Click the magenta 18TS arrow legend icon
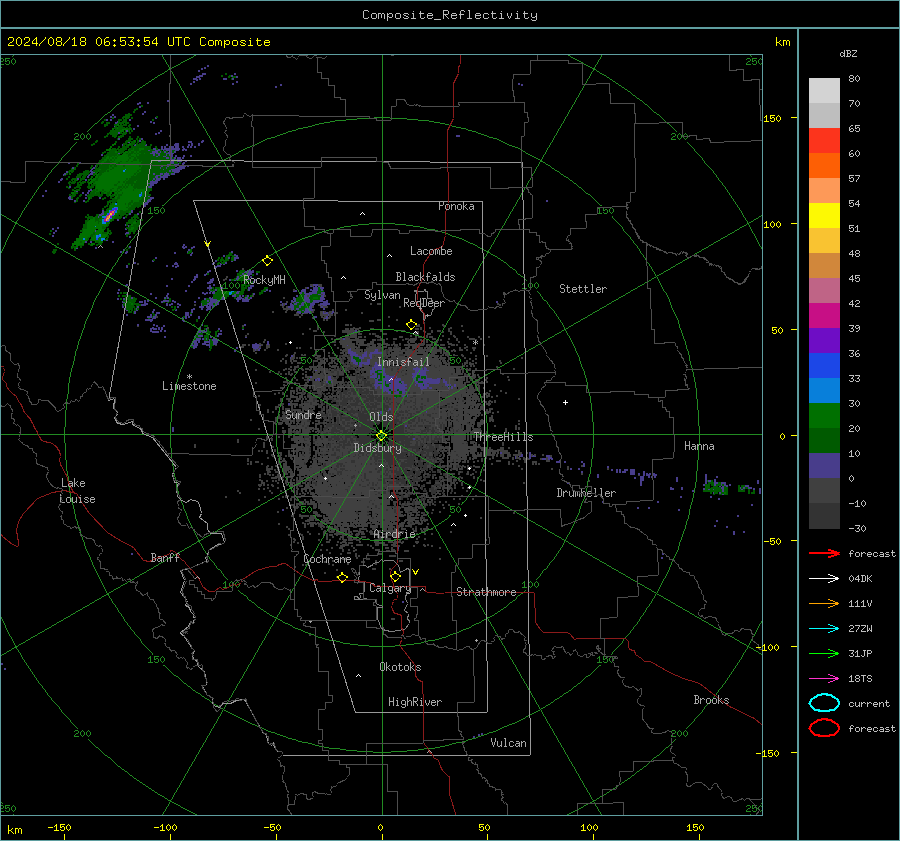Screen dimensions: 900x841 pos(824,679)
